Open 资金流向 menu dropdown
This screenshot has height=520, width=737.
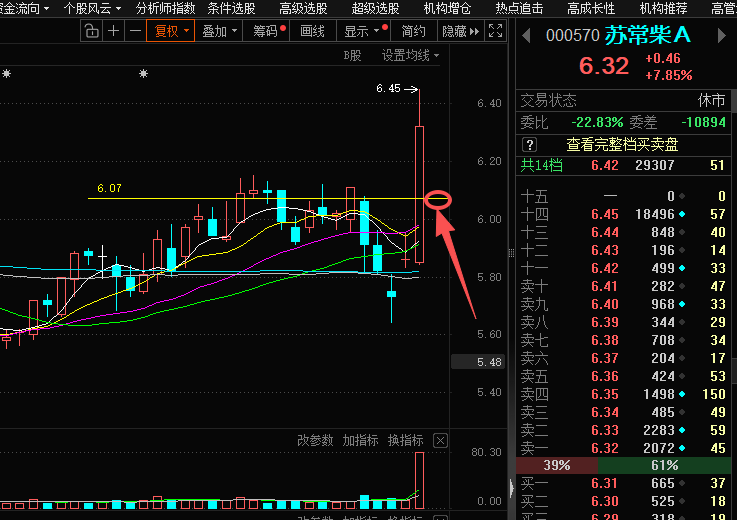point(24,8)
